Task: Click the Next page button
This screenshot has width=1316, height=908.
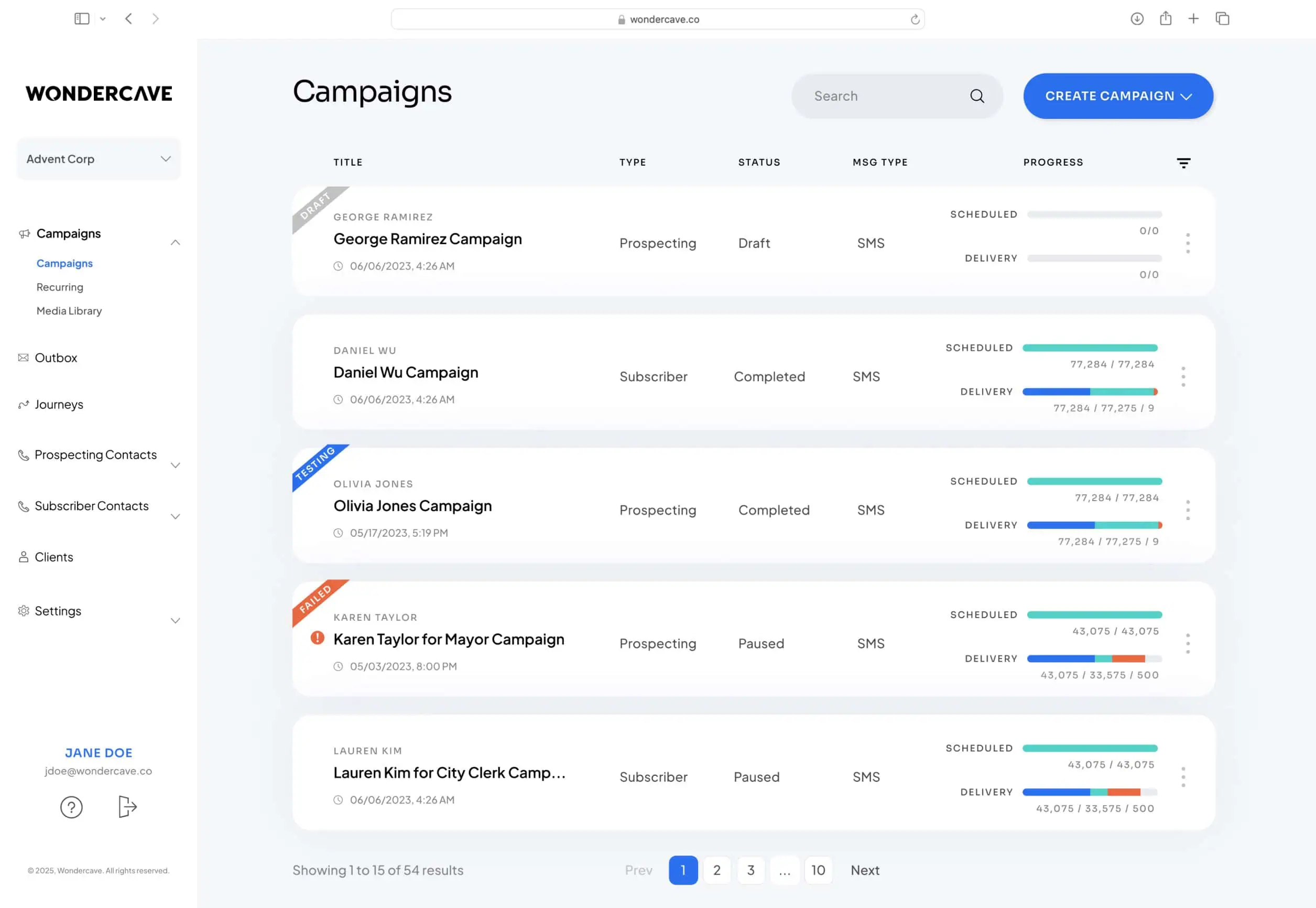Action: pos(864,870)
